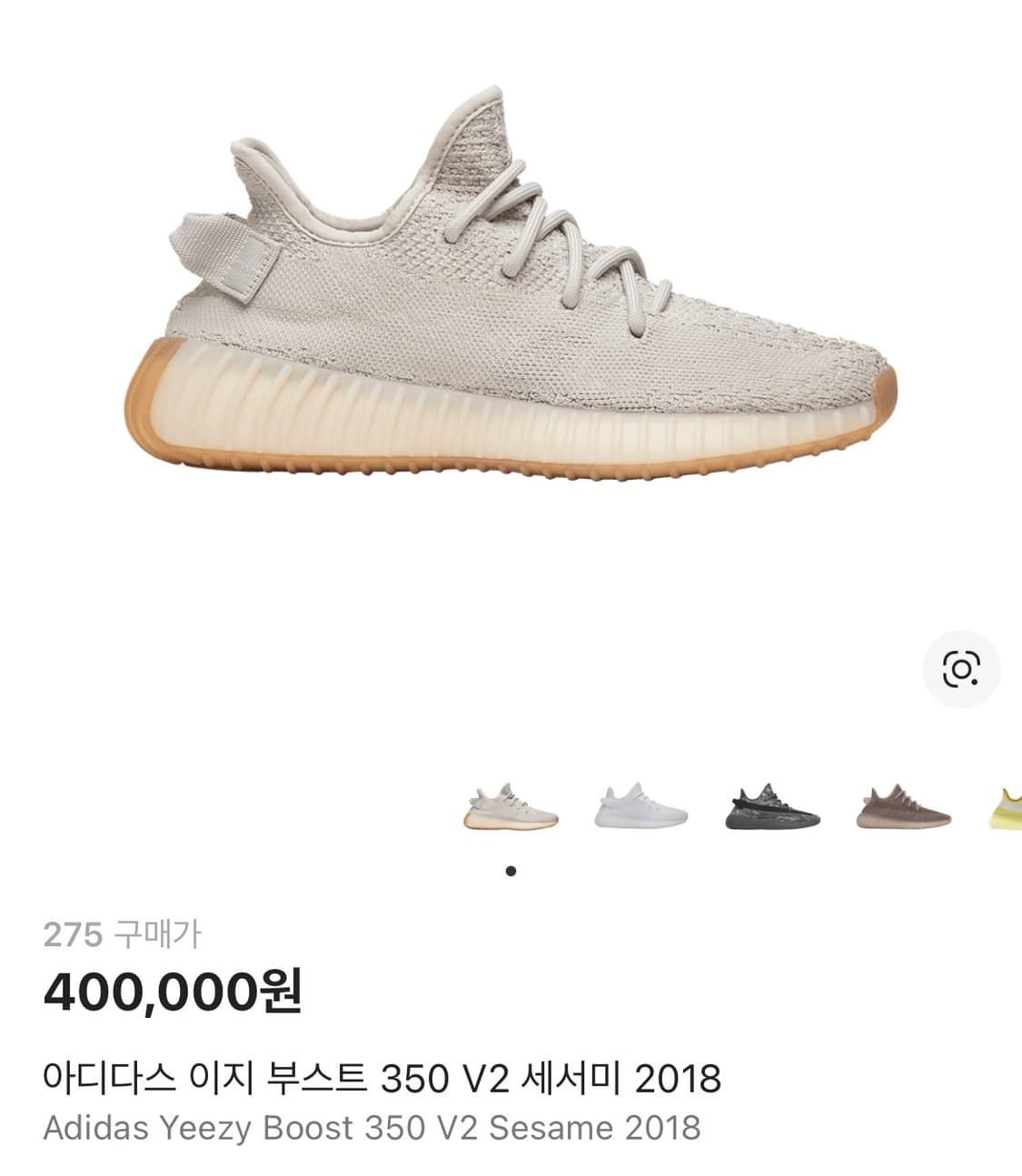Select the white Yeezy thumbnail
1022x1176 pixels.
(x=640, y=805)
